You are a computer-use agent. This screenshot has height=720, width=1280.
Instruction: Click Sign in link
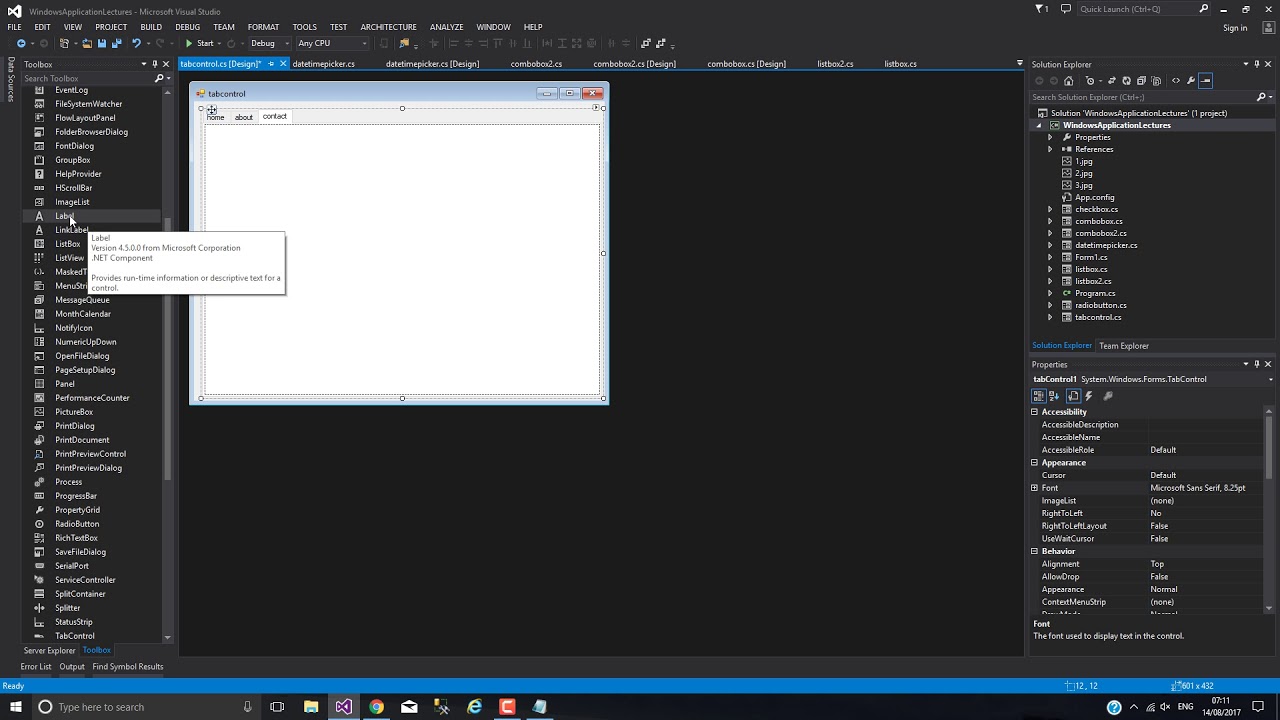coord(1235,28)
